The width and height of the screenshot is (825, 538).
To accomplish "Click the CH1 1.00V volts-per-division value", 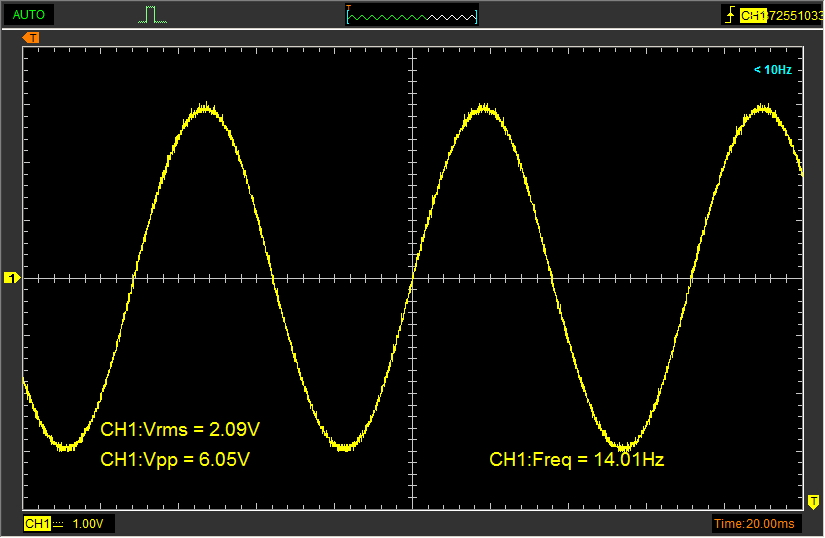I will pyautogui.click(x=88, y=524).
